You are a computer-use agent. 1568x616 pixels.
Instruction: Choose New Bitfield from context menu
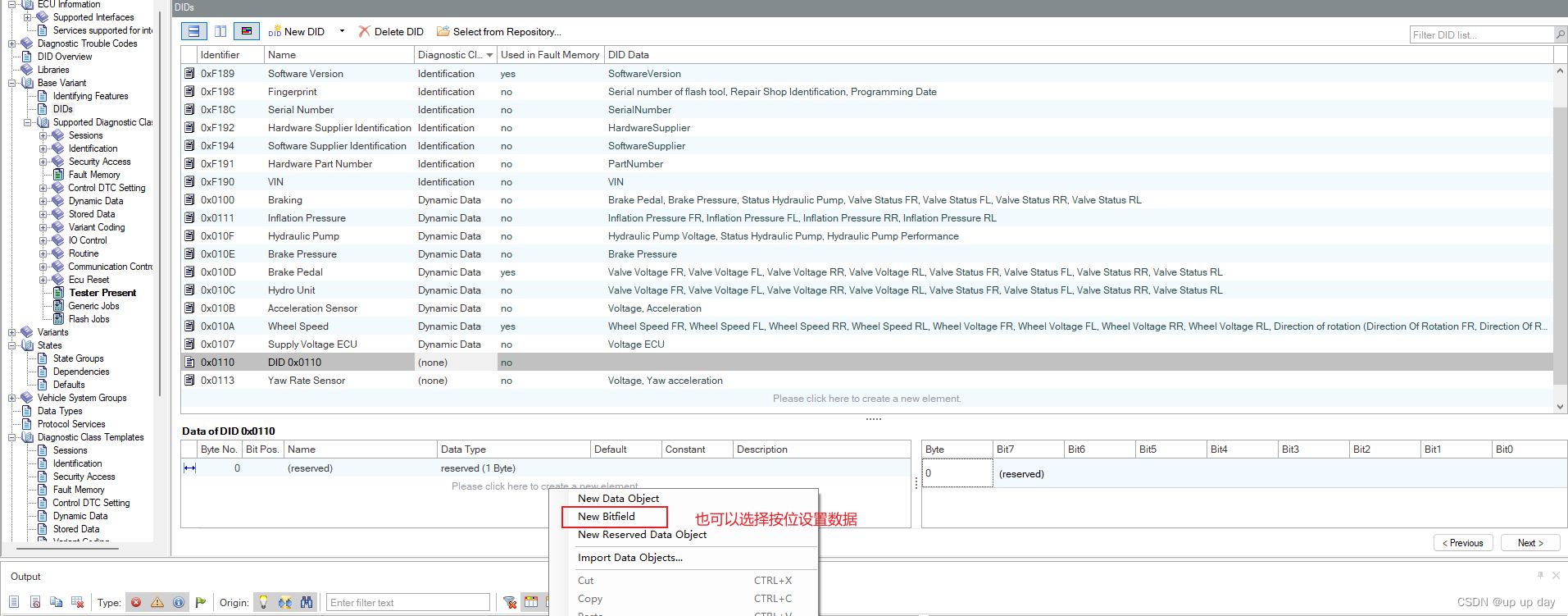(607, 517)
